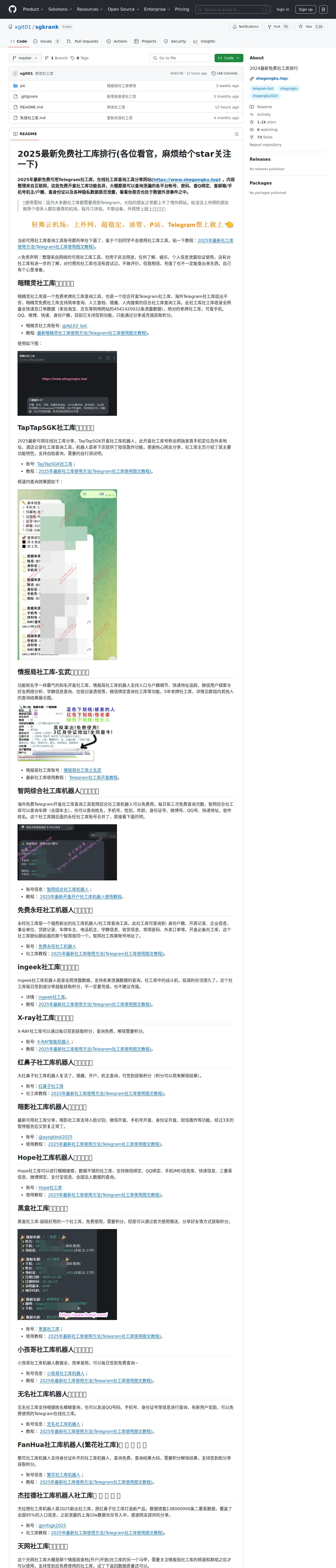Open the .gitignore file
The width and height of the screenshot is (336, 1568).
[x=29, y=96]
